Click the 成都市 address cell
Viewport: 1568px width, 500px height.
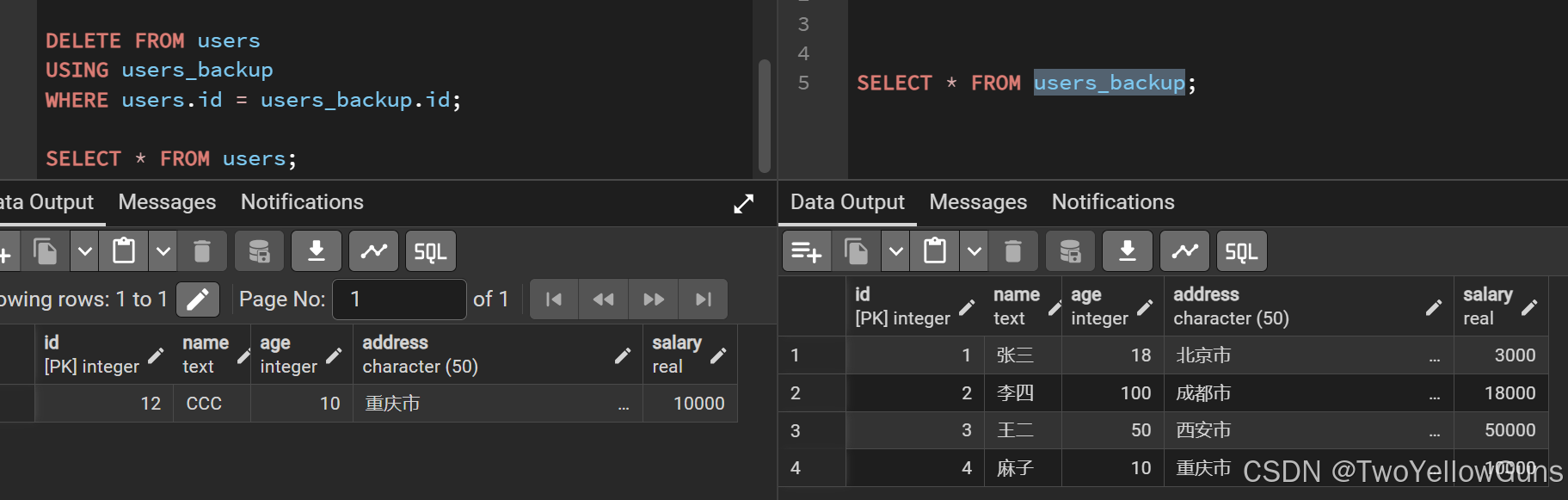click(1309, 393)
